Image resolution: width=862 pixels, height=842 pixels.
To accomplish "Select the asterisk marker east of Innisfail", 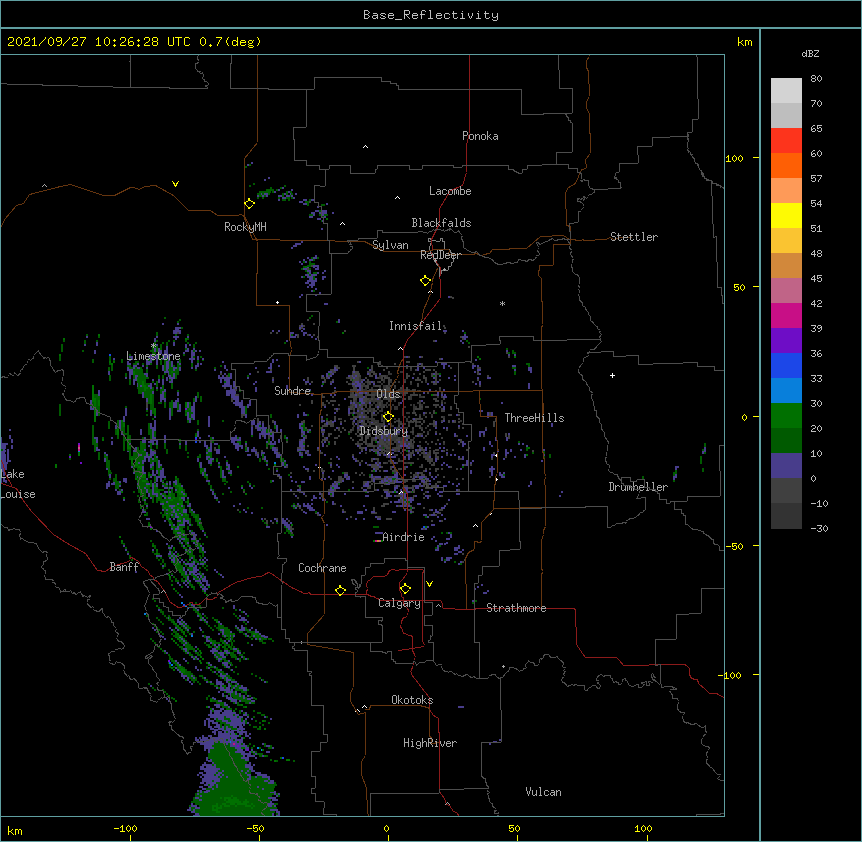I will pos(502,303).
